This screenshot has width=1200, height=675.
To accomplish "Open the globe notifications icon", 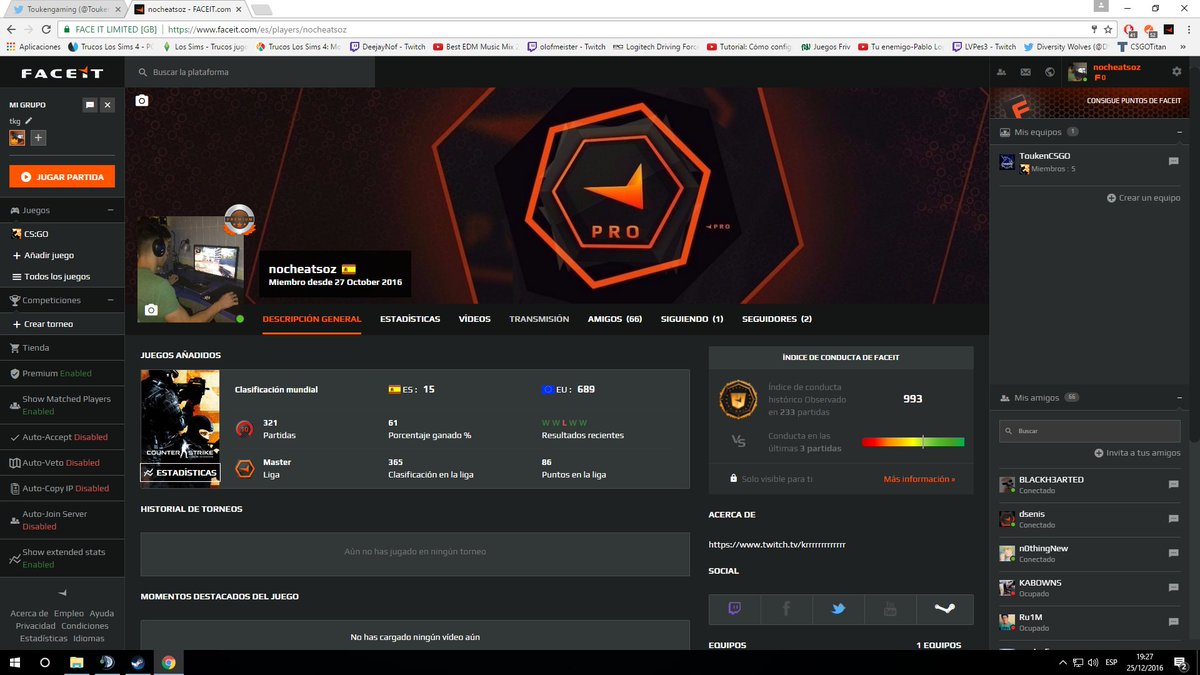I will (1049, 72).
